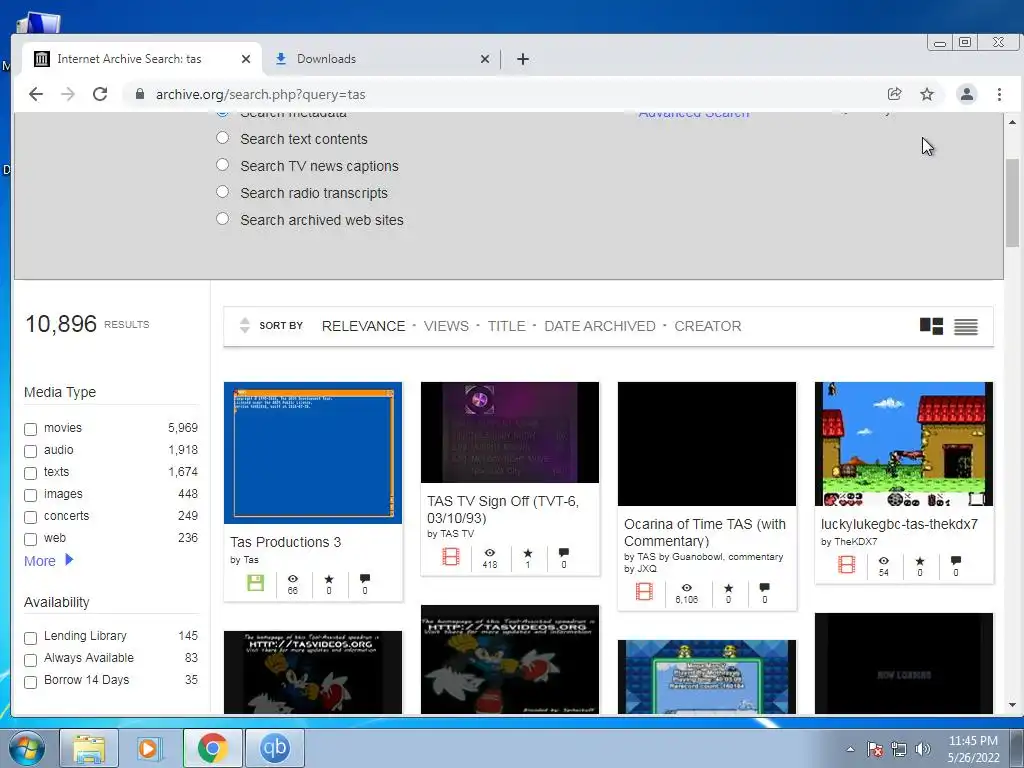The height and width of the screenshot is (768, 1024).
Task: Check the images media type filter
Action: pyautogui.click(x=31, y=495)
